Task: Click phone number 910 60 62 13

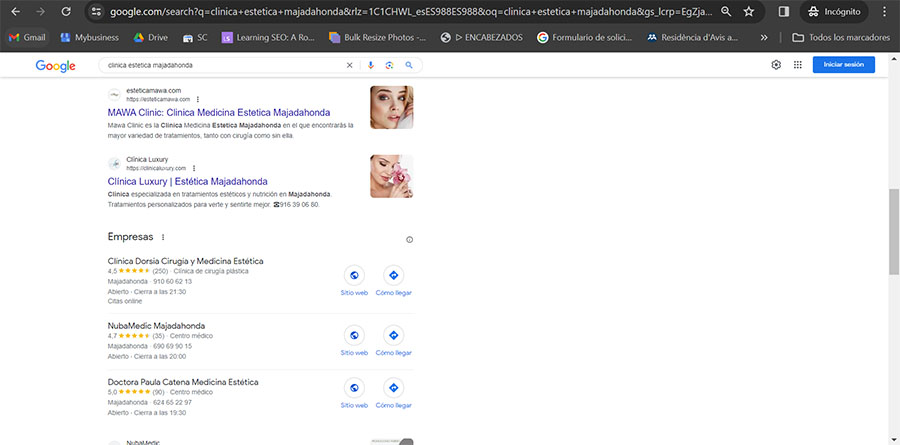Action: (172, 282)
